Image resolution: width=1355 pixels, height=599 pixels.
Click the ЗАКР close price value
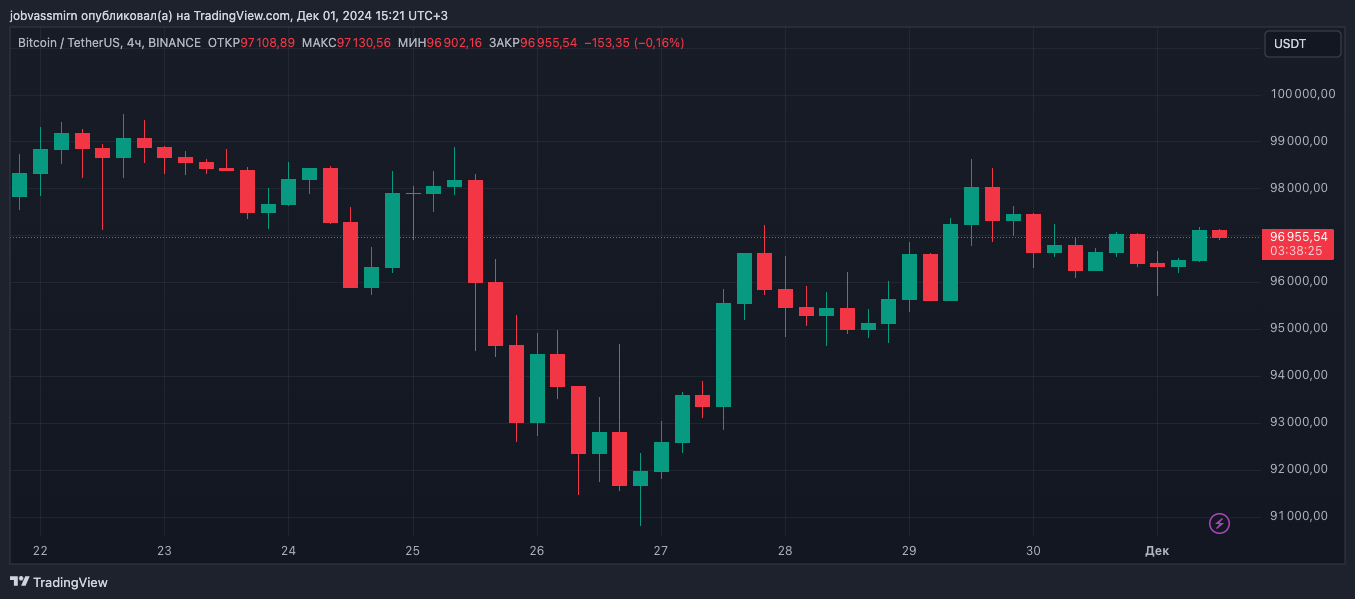pyautogui.click(x=548, y=43)
